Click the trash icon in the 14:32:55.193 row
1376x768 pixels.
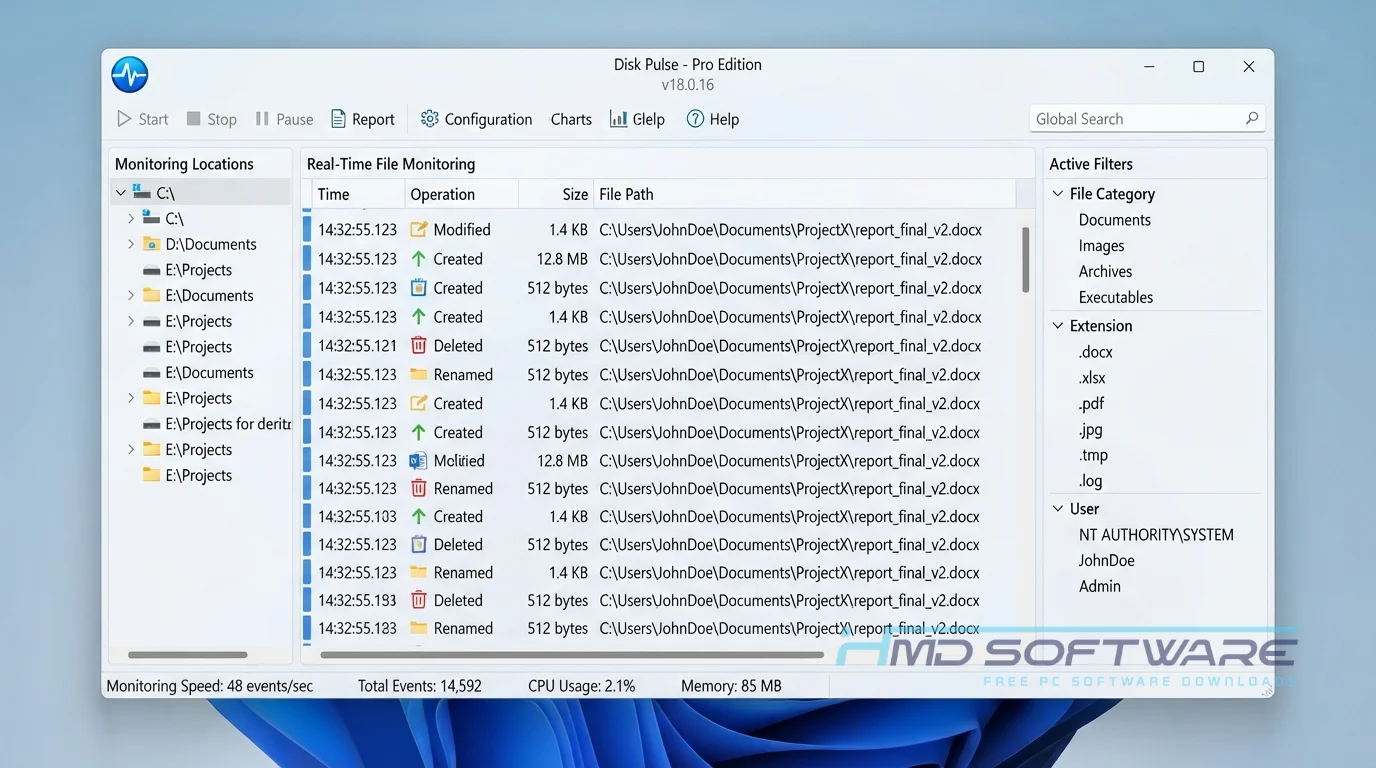[419, 601]
